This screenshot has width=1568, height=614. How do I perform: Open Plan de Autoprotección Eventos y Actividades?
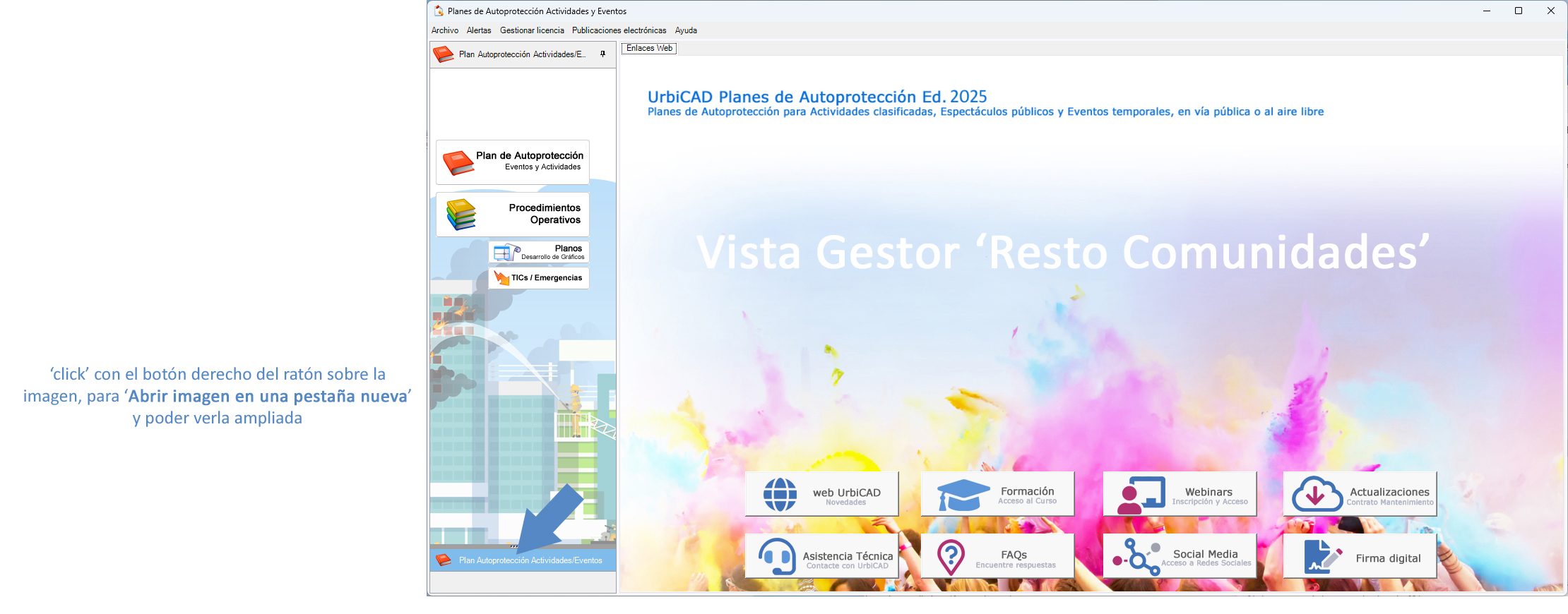pos(513,162)
